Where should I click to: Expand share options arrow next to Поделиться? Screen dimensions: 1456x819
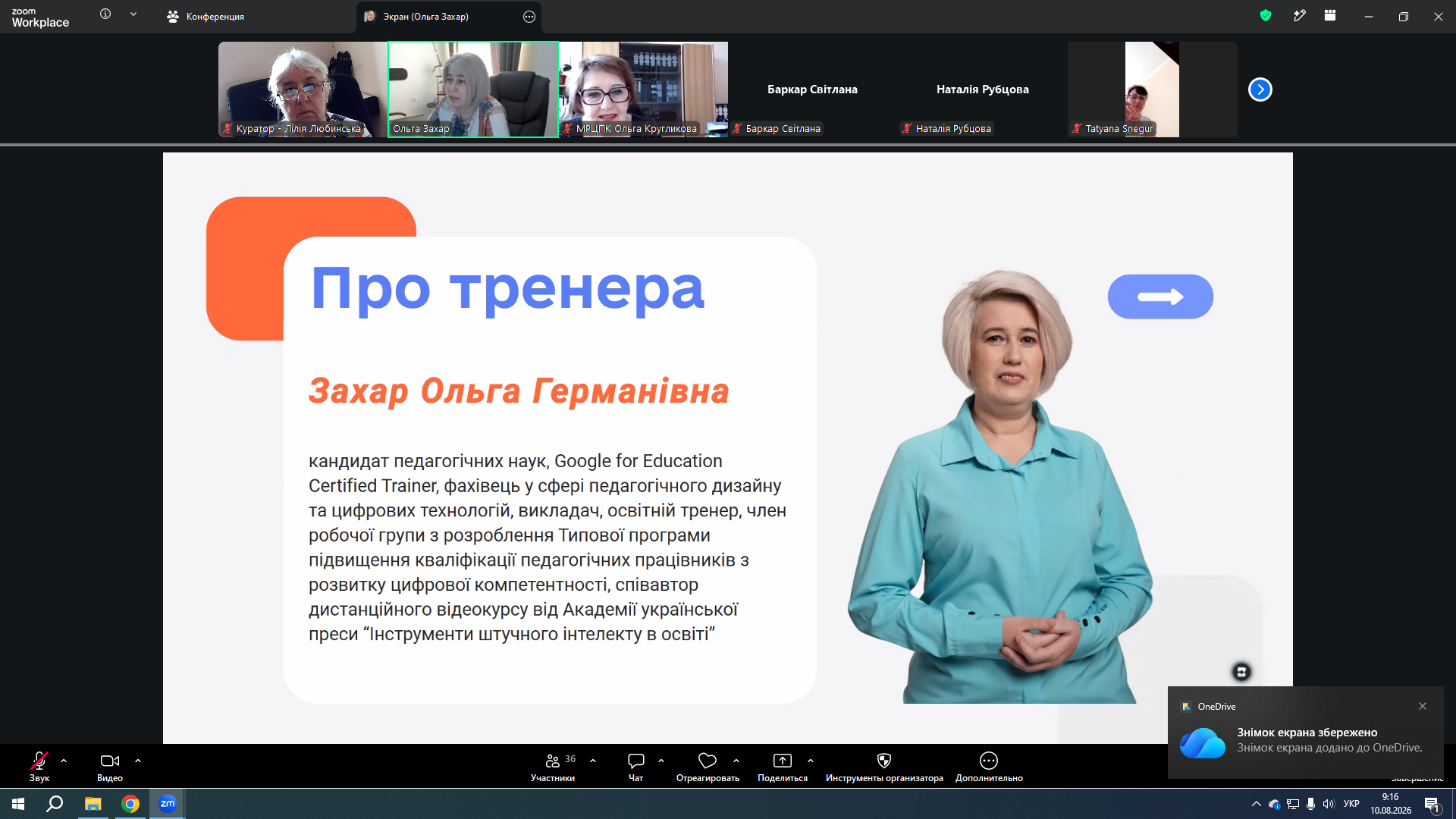811,761
